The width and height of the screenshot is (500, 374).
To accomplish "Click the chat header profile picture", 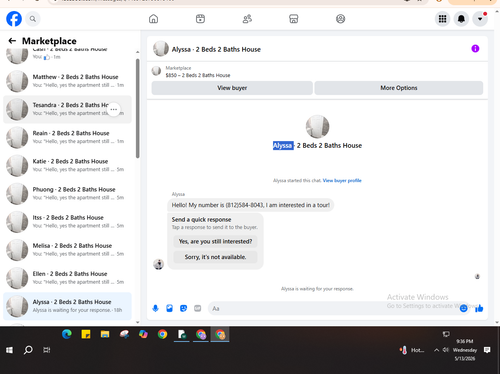I will pos(161,49).
